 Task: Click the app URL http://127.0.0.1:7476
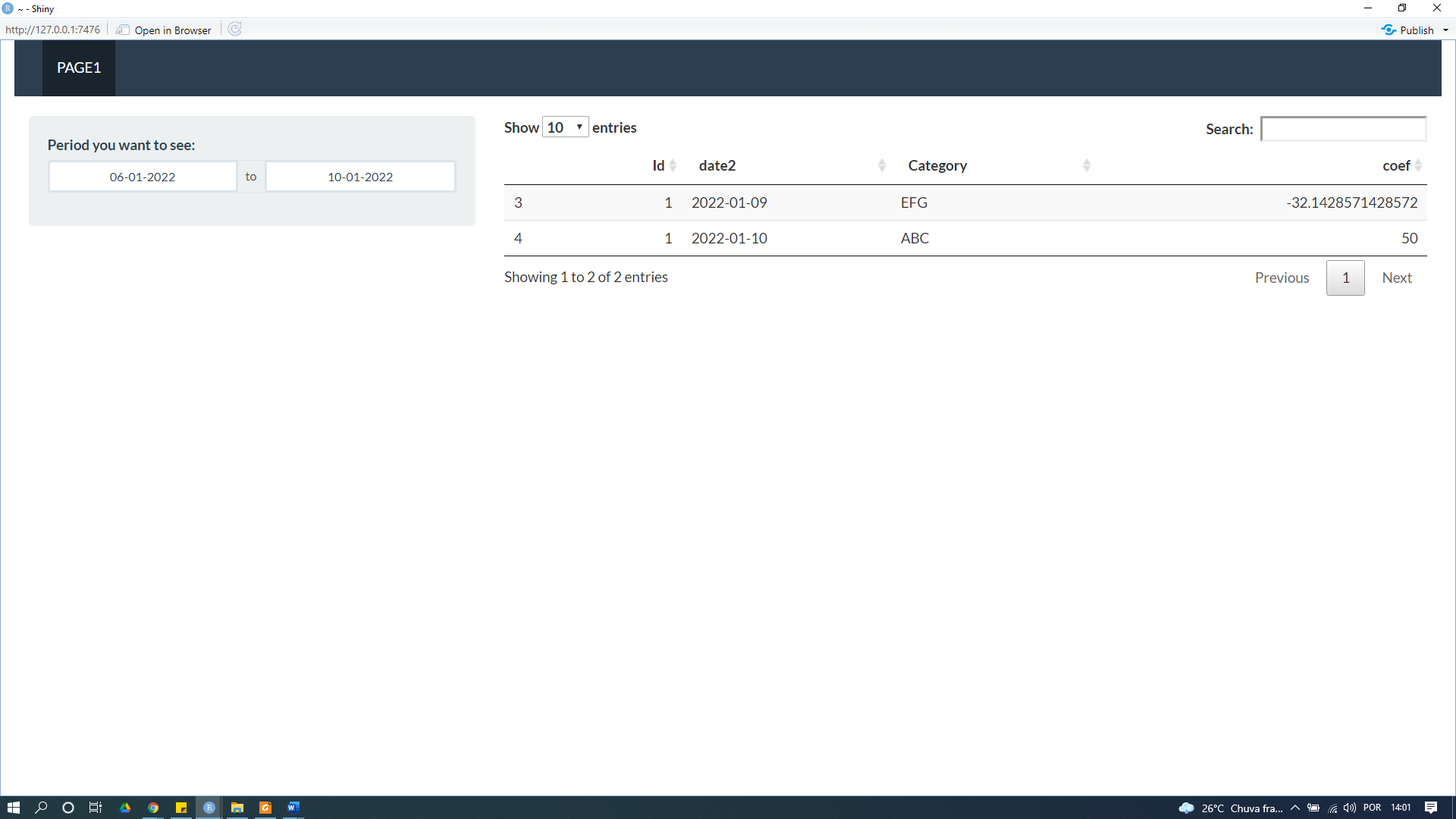click(52, 30)
